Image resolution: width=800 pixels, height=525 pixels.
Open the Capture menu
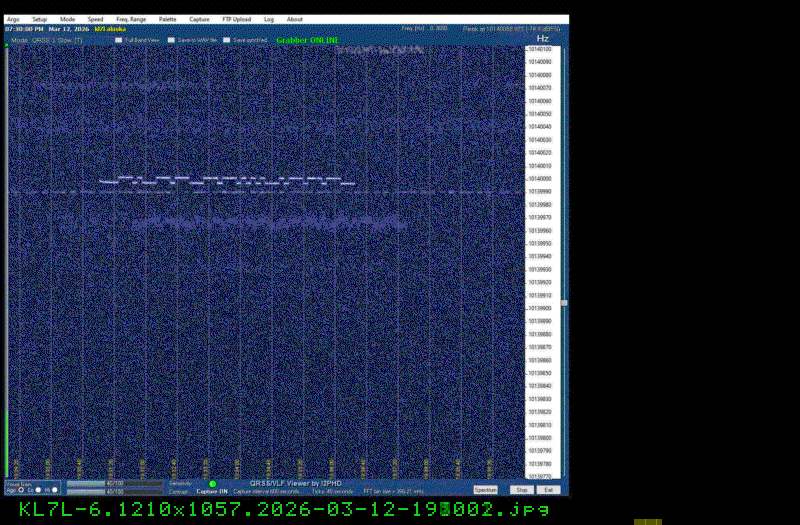[199, 19]
